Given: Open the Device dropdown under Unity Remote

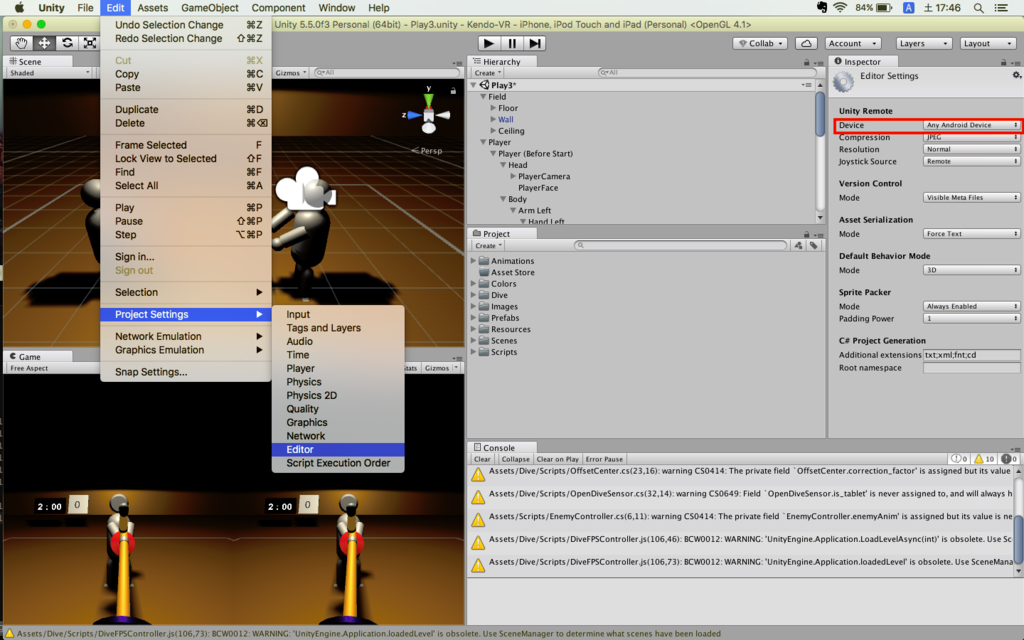Looking at the screenshot, I should 971,125.
